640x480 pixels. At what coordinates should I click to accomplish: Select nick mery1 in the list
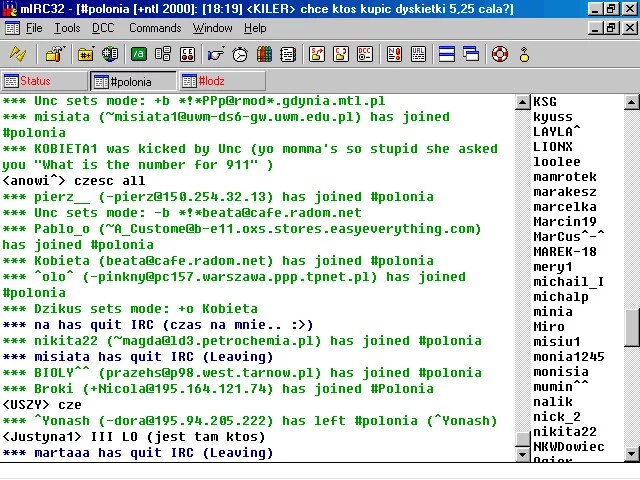[553, 267]
